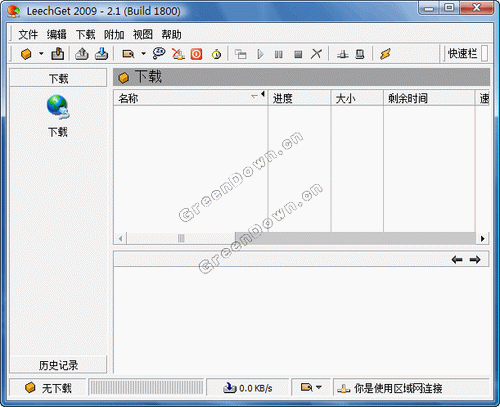Open the dropdown arrow beside the speed tag icon
The height and width of the screenshot is (407, 500).
click(143, 53)
